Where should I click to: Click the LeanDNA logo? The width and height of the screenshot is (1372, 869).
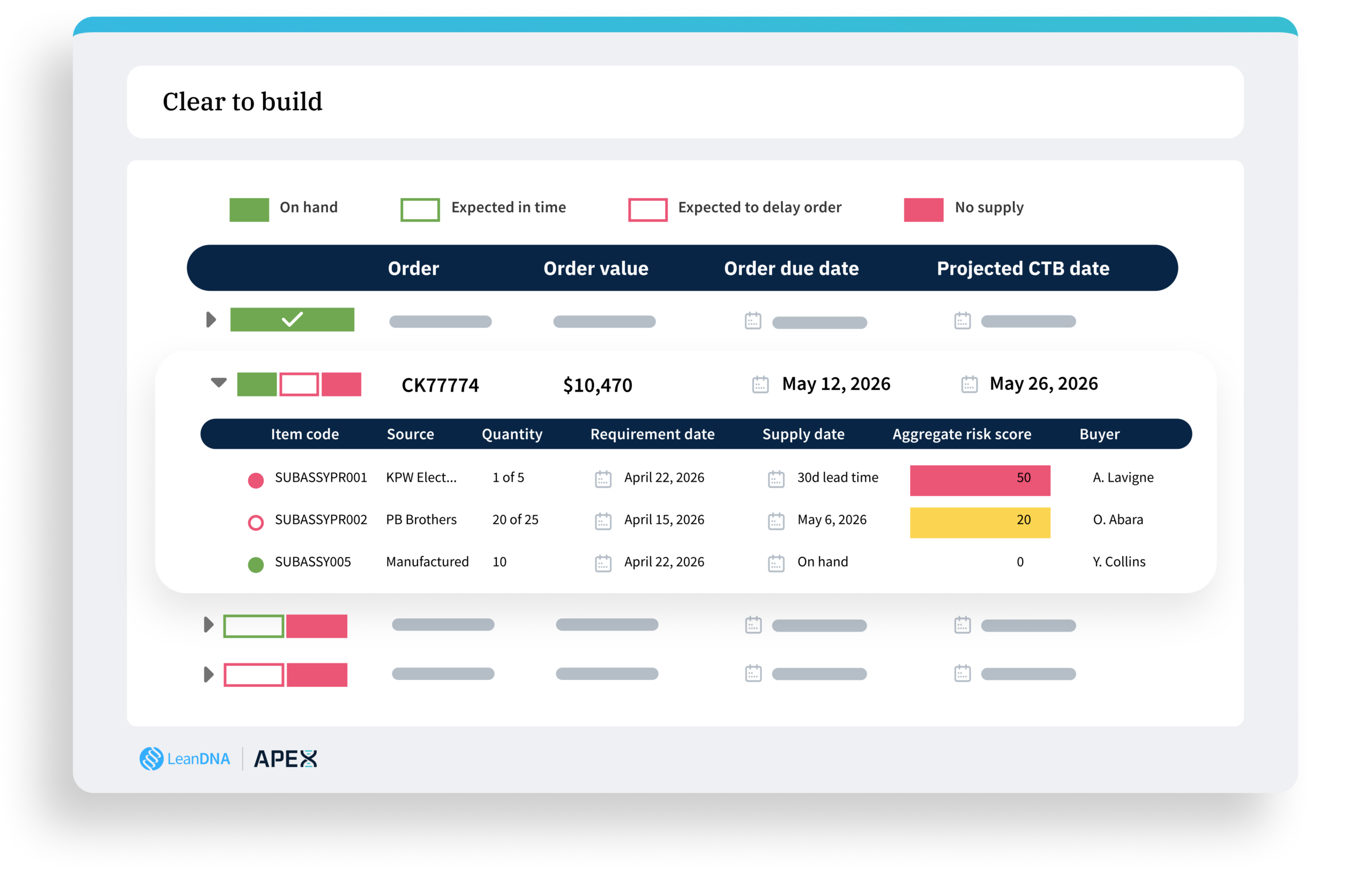point(184,759)
